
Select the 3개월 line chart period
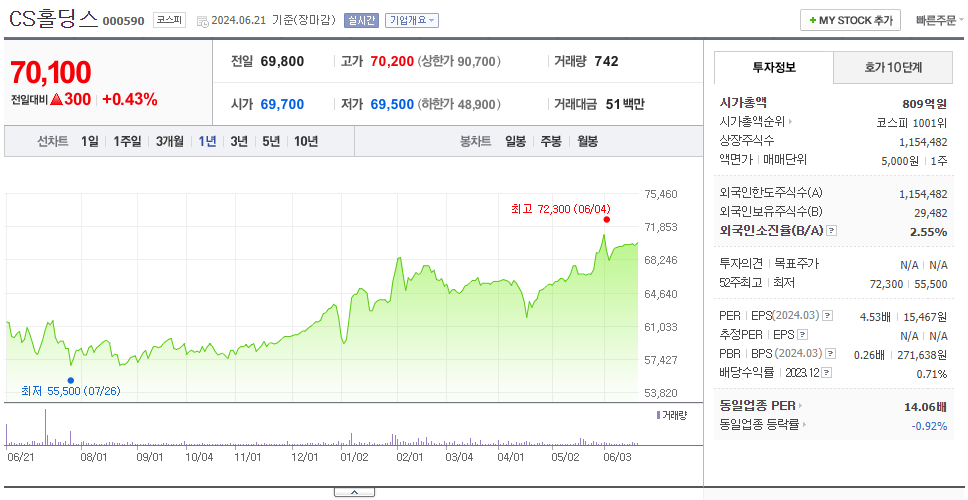pos(170,141)
